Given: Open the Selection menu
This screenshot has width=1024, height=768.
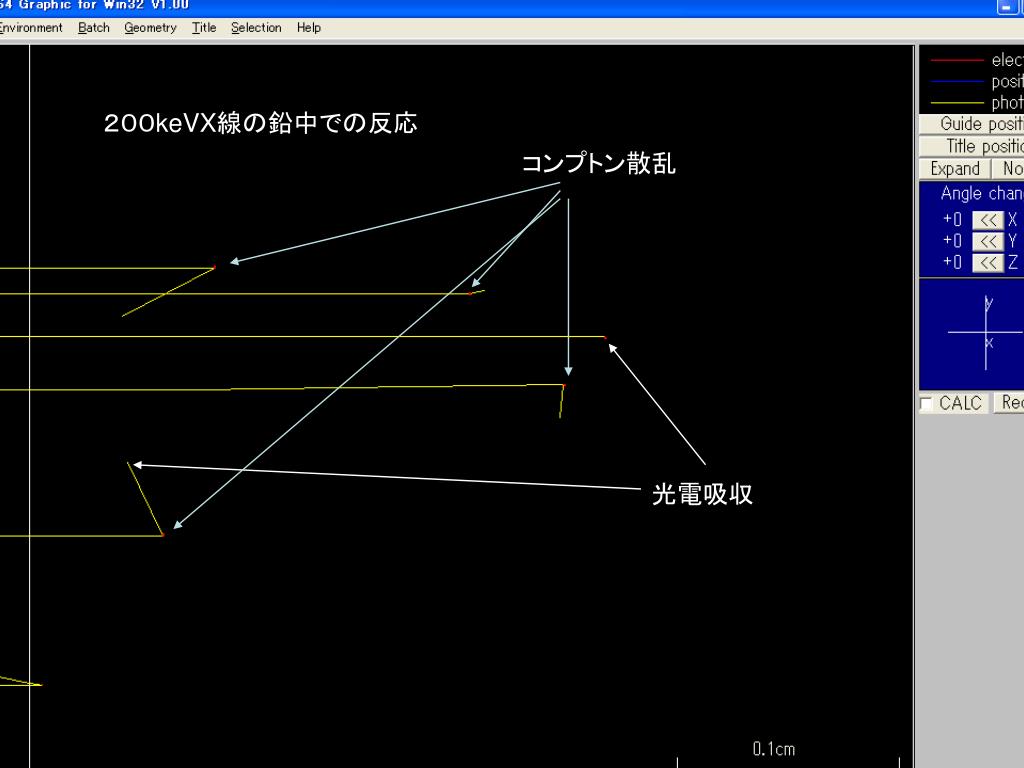Looking at the screenshot, I should 256,27.
